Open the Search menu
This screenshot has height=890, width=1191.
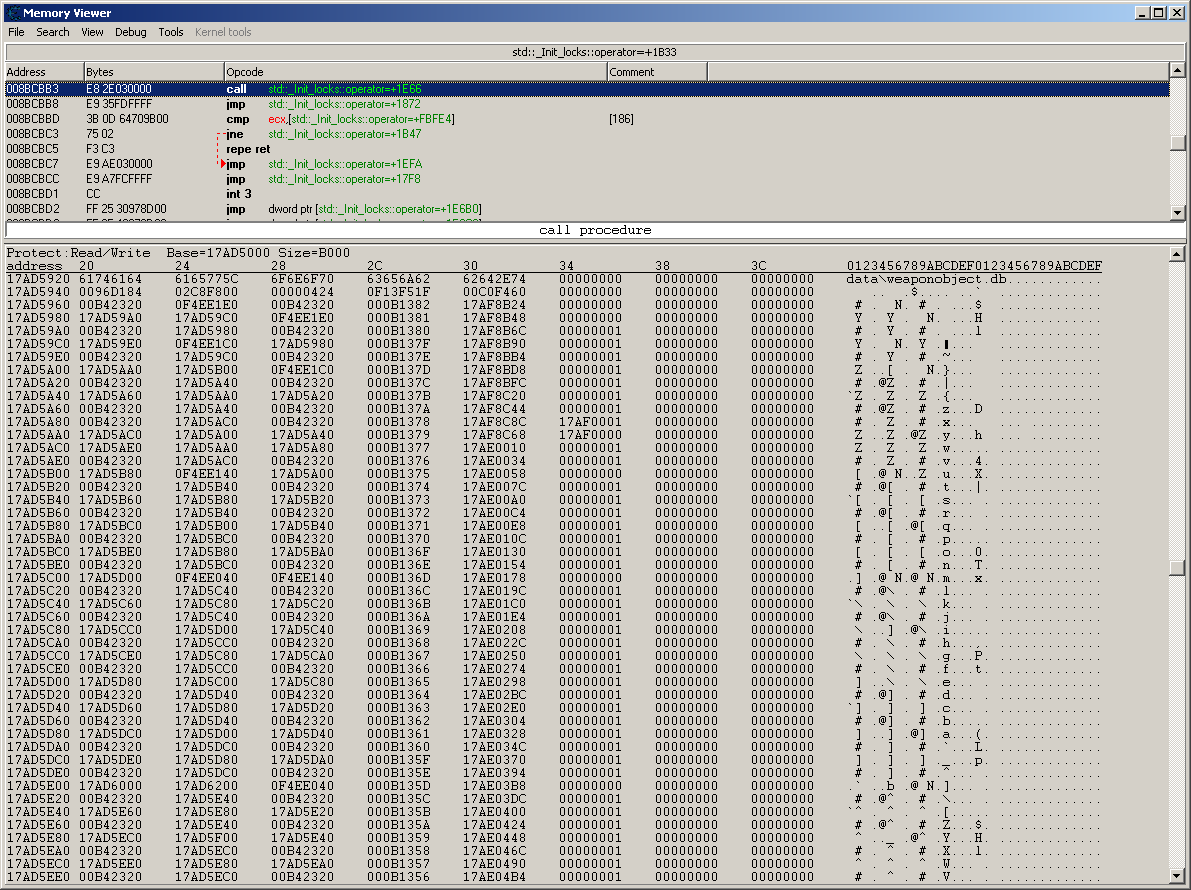click(53, 32)
